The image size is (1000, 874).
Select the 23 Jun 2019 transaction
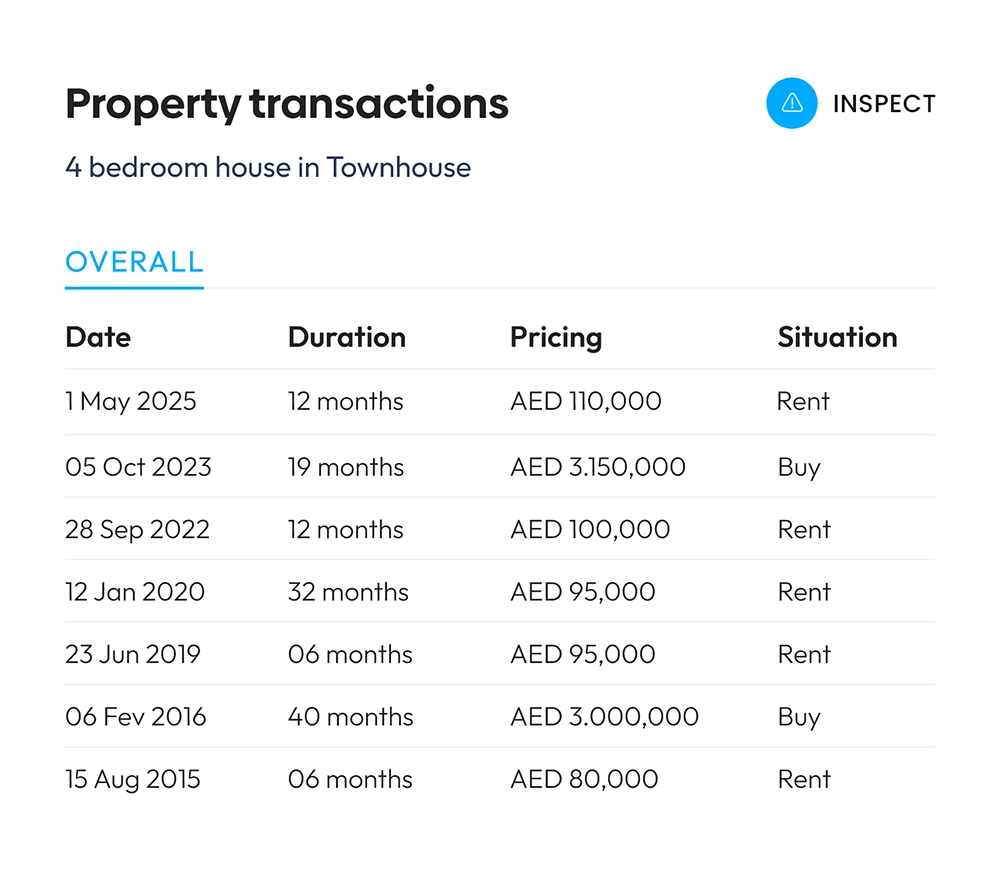(x=500, y=654)
